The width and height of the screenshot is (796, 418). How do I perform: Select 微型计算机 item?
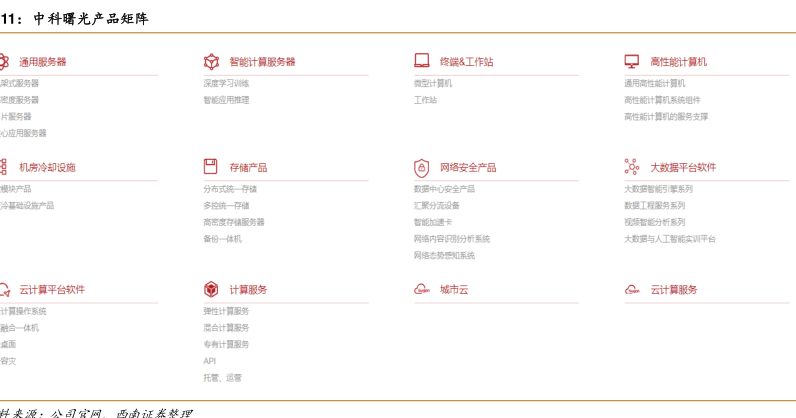[433, 83]
